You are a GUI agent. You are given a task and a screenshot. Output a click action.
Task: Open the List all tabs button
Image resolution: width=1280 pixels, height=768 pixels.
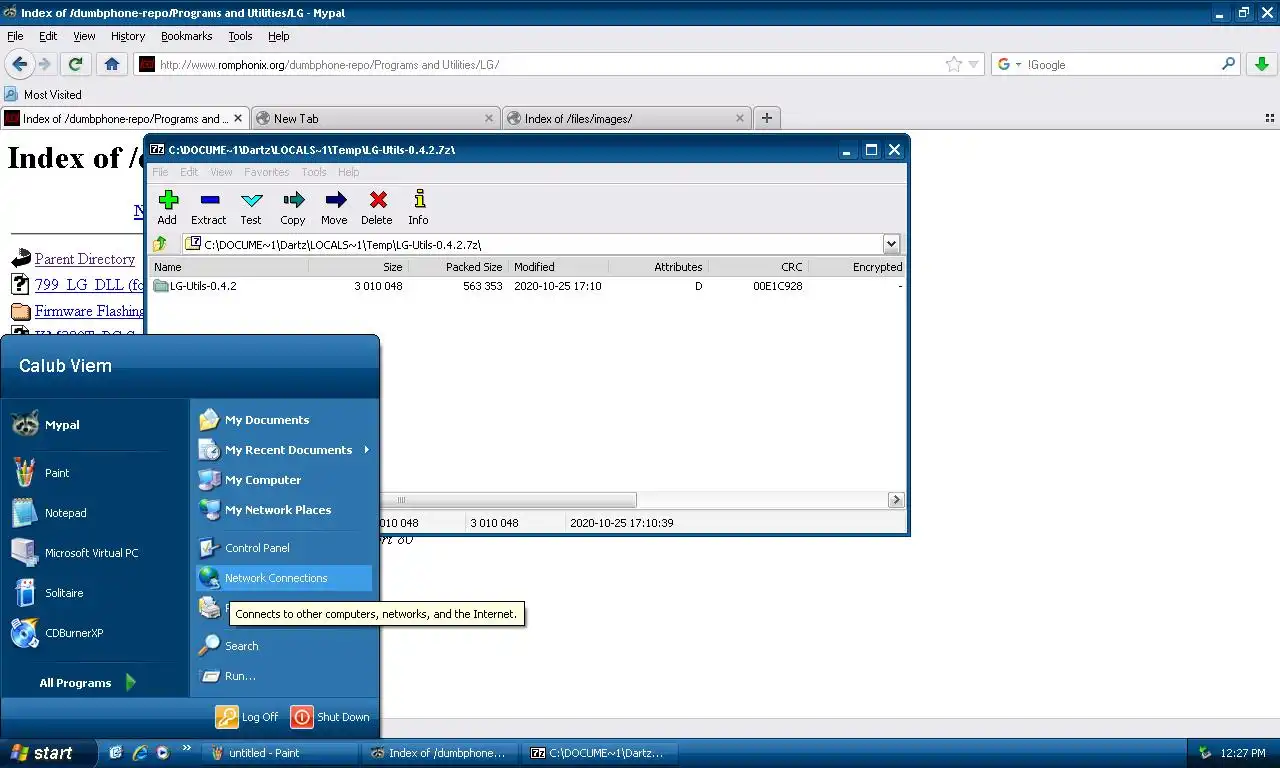(x=1269, y=118)
